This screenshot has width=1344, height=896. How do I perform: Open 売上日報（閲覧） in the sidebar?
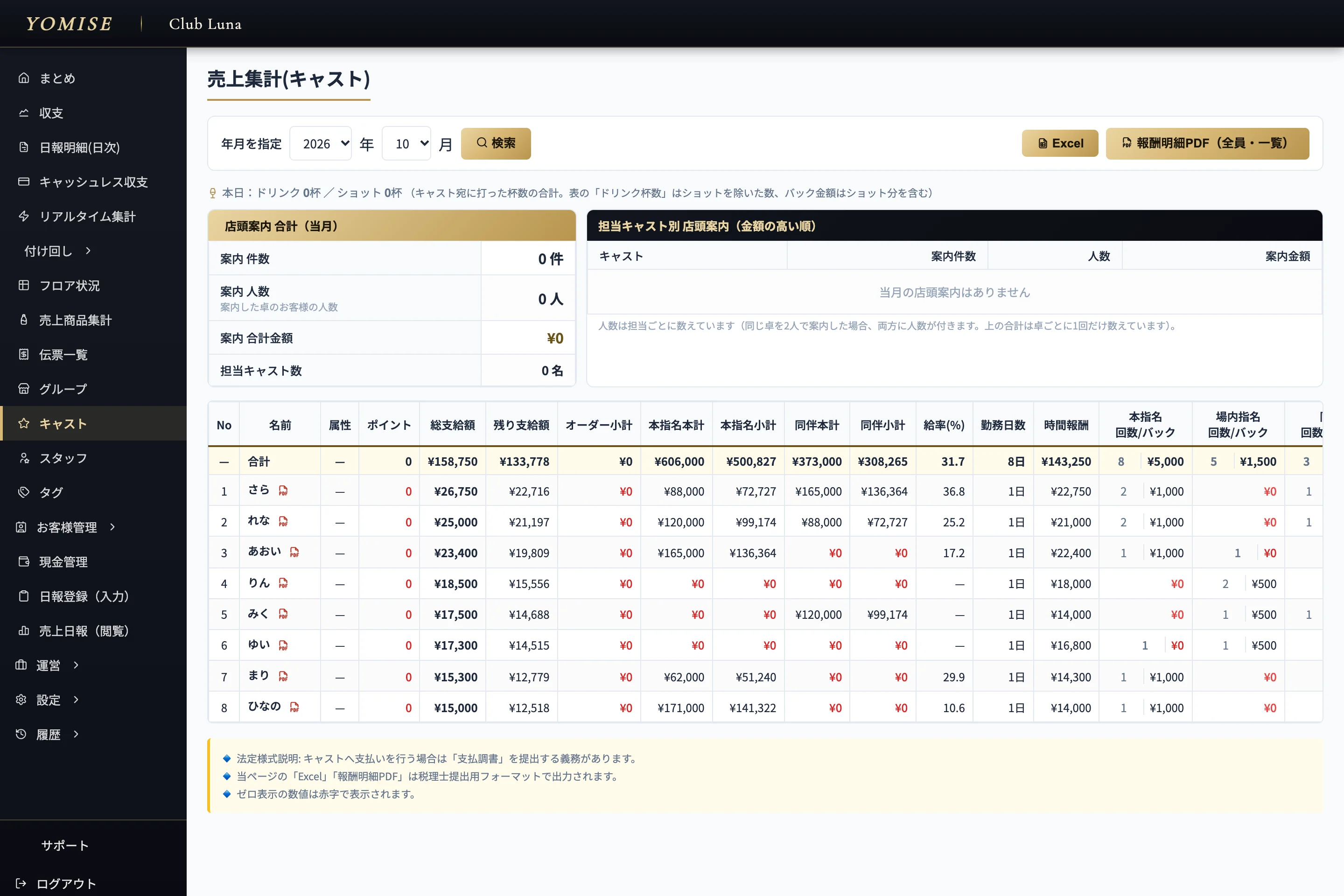tap(93, 630)
